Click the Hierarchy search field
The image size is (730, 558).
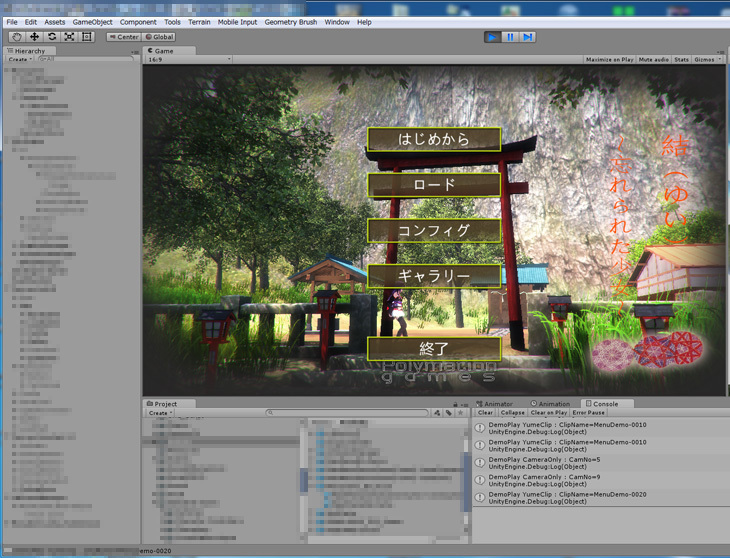(86, 59)
